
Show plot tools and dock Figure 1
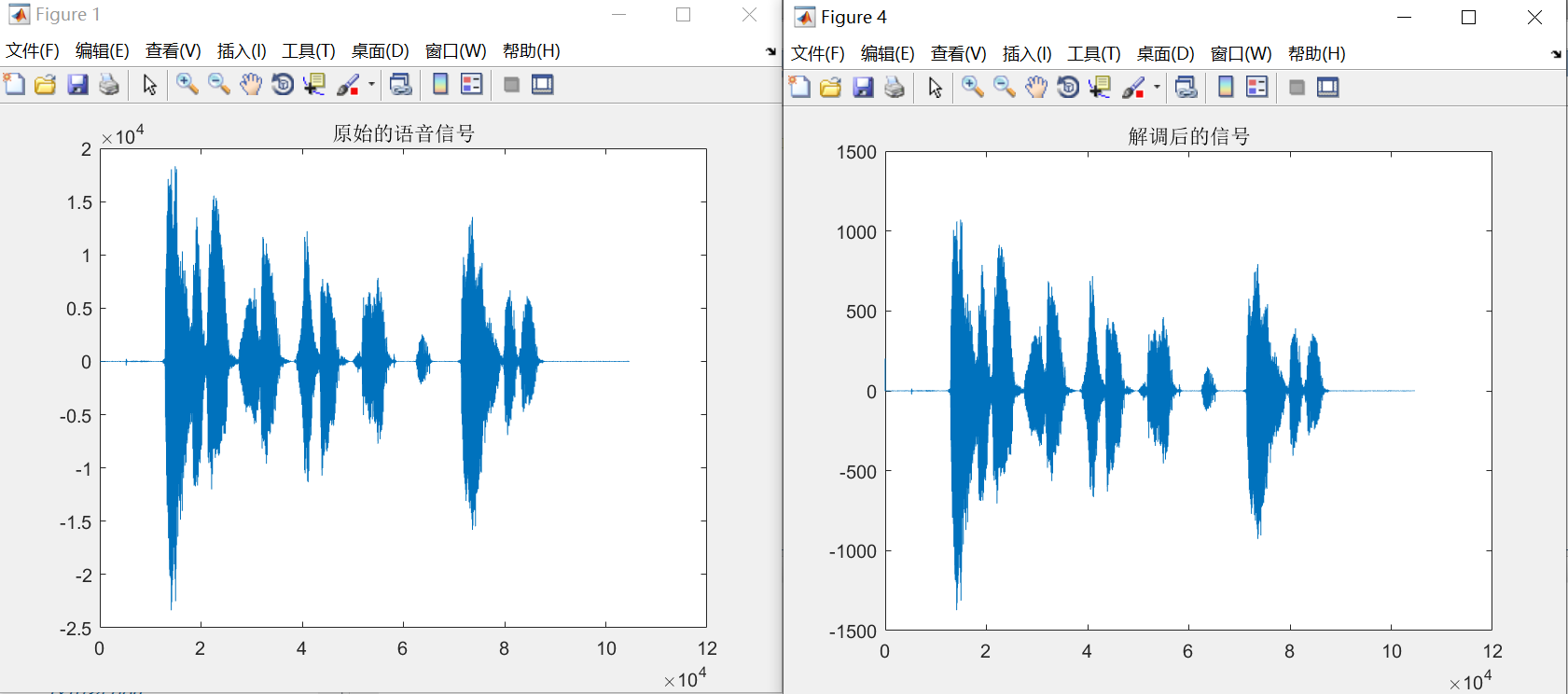543,85
